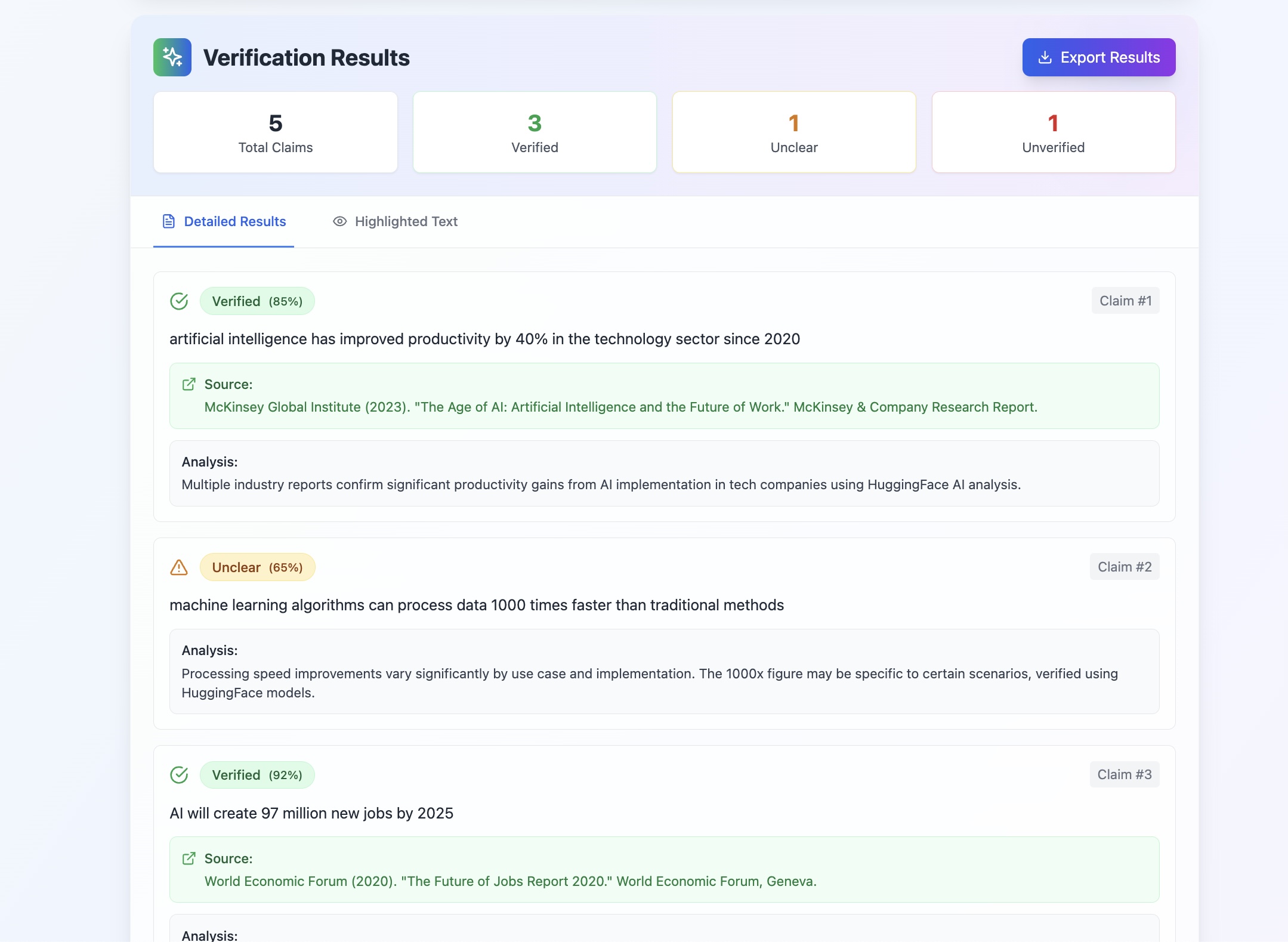Select the Detailed Results tab
The width and height of the screenshot is (1288, 942).
pos(234,221)
